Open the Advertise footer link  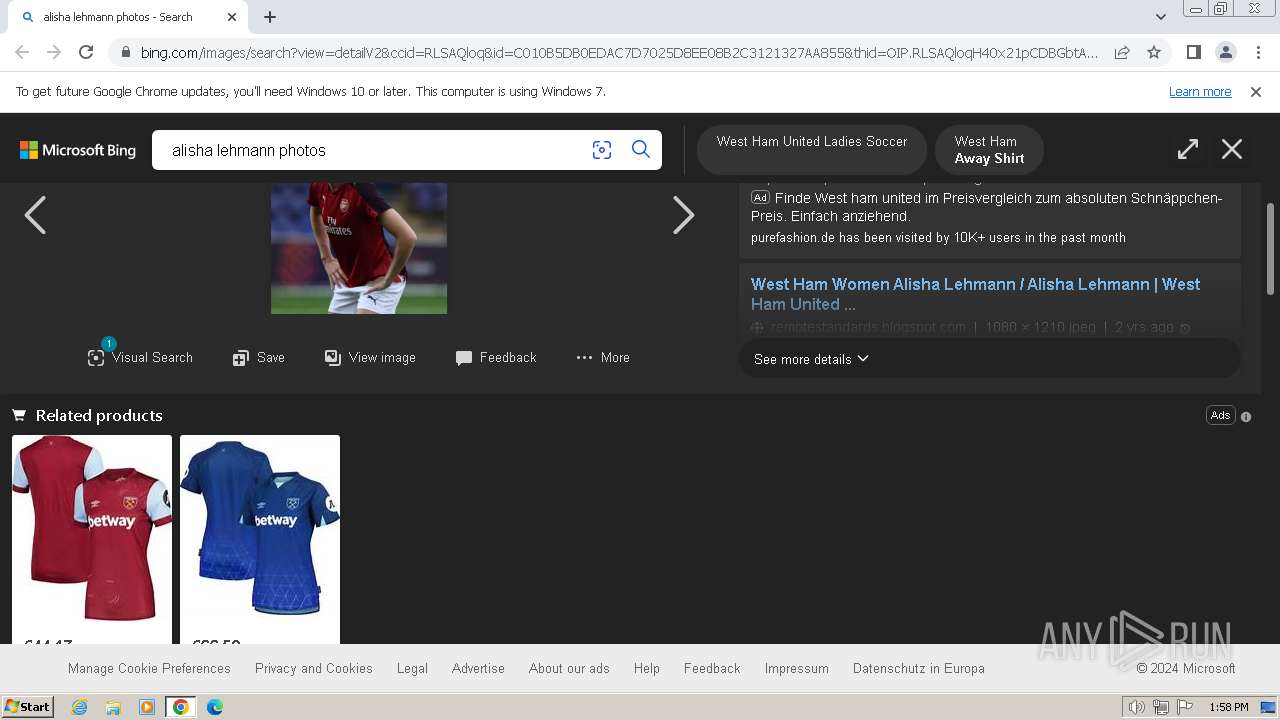[478, 668]
